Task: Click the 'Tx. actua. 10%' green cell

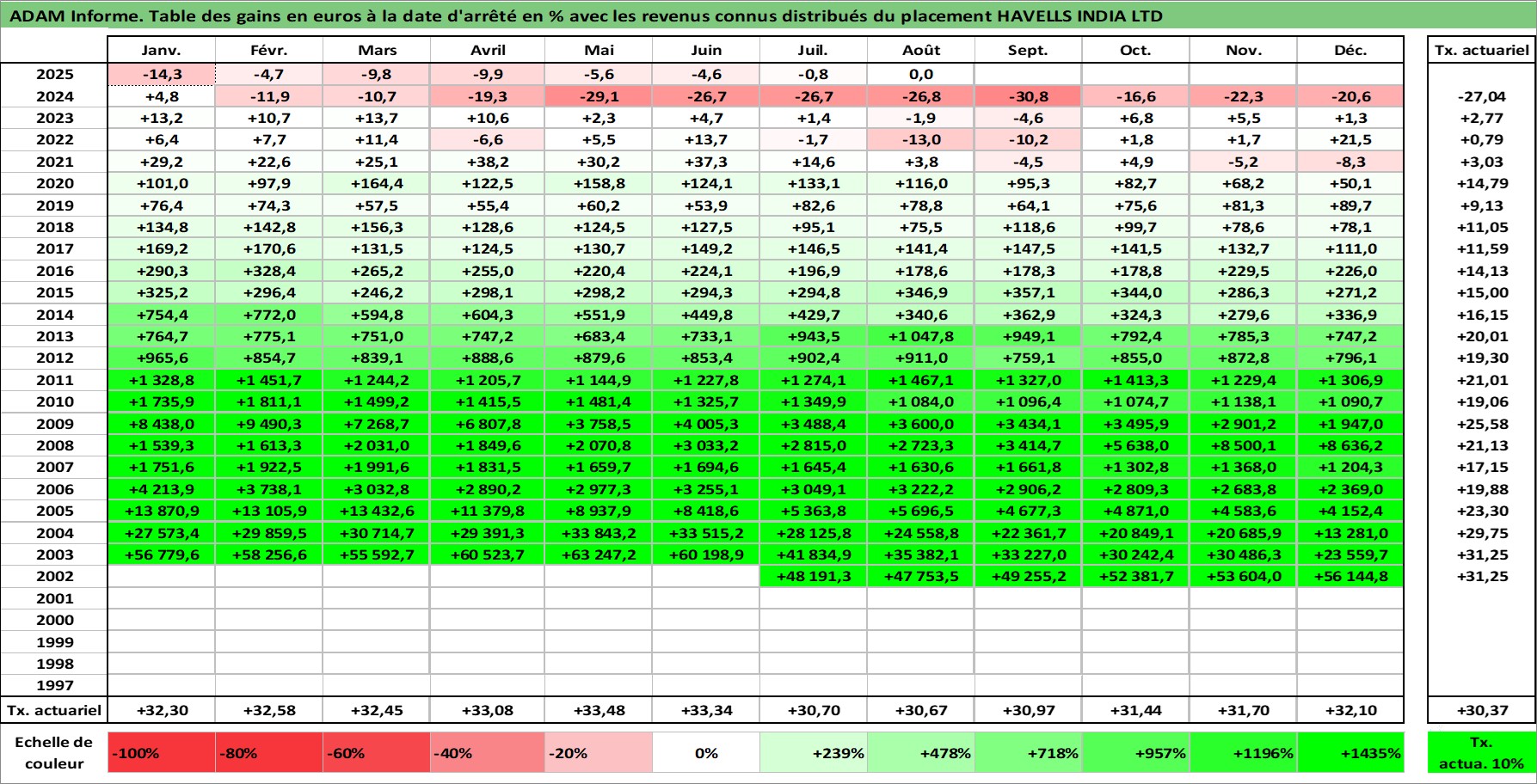Action: pos(1481,753)
